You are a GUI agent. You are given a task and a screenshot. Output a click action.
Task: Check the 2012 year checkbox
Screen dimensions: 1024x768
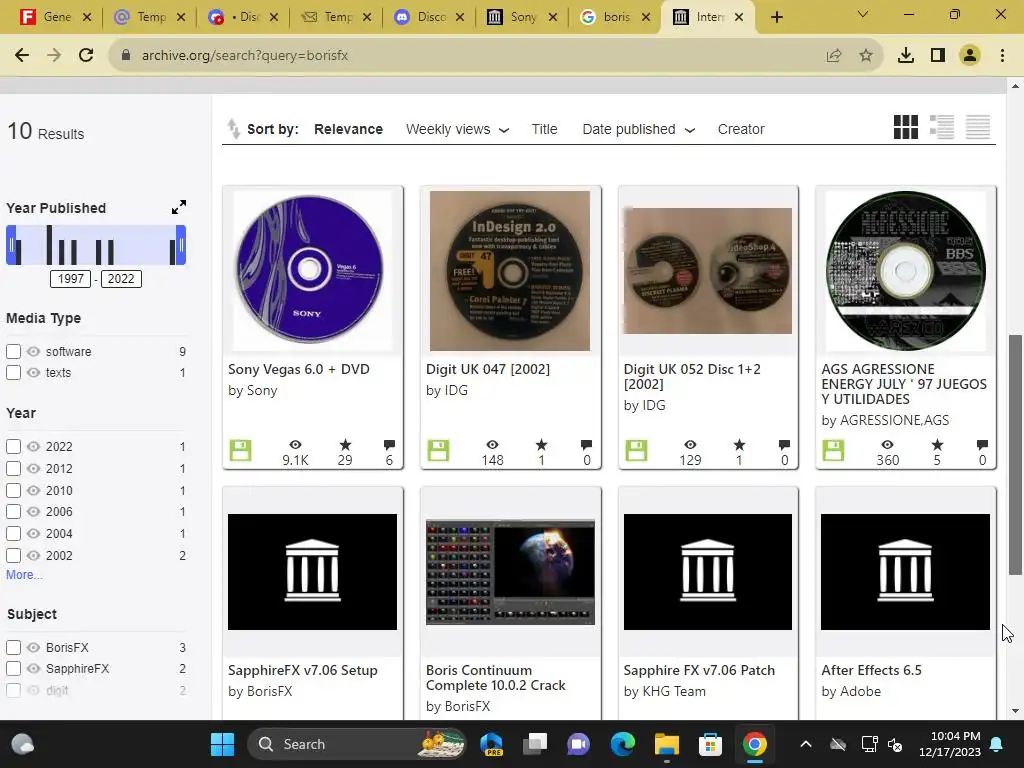pos(13,468)
